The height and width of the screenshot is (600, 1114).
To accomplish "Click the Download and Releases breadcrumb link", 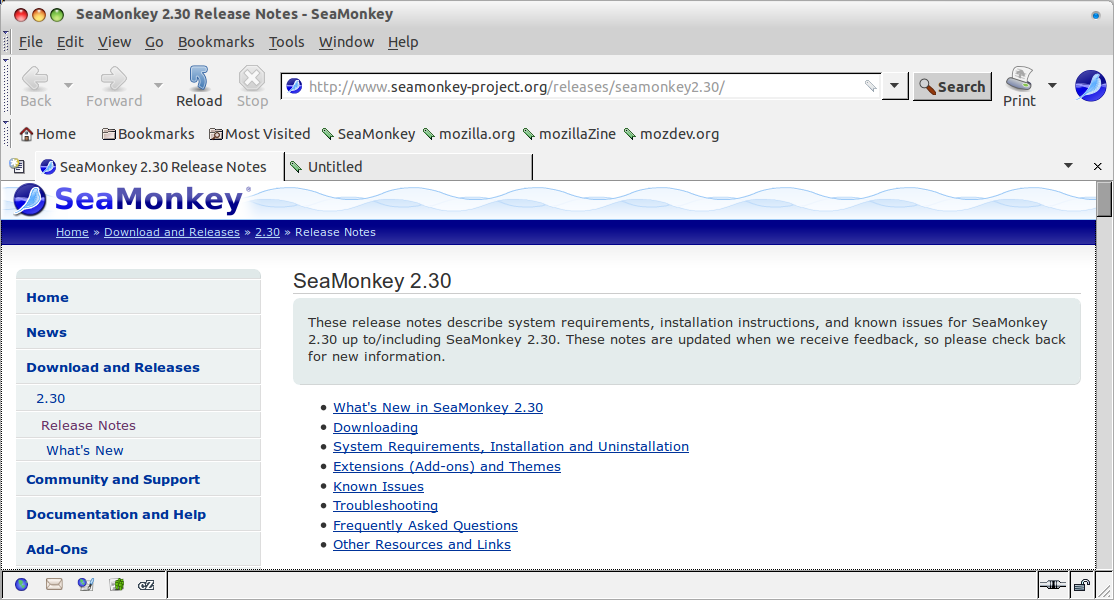I will (172, 232).
